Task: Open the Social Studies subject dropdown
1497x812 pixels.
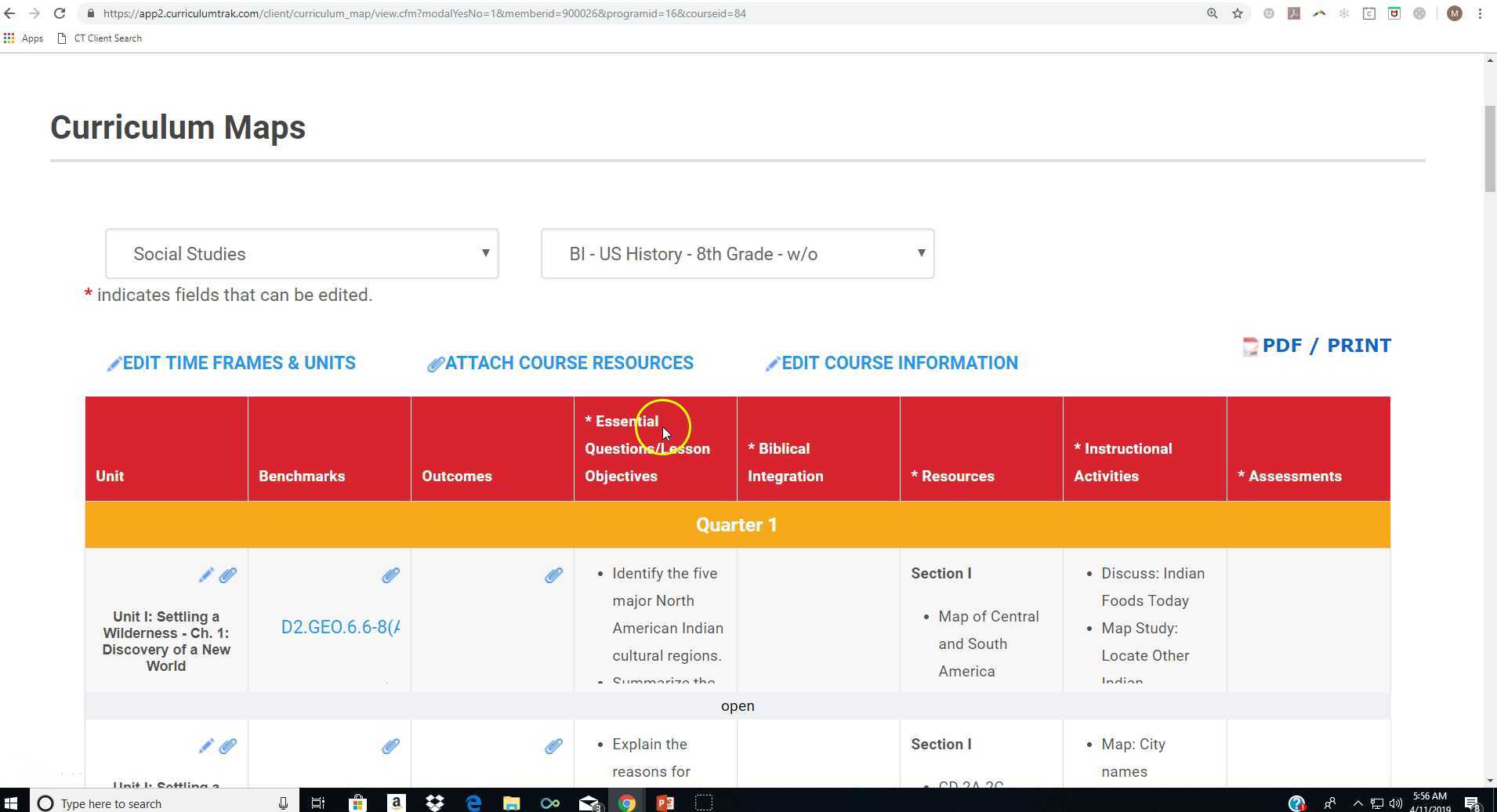Action: pyautogui.click(x=302, y=254)
